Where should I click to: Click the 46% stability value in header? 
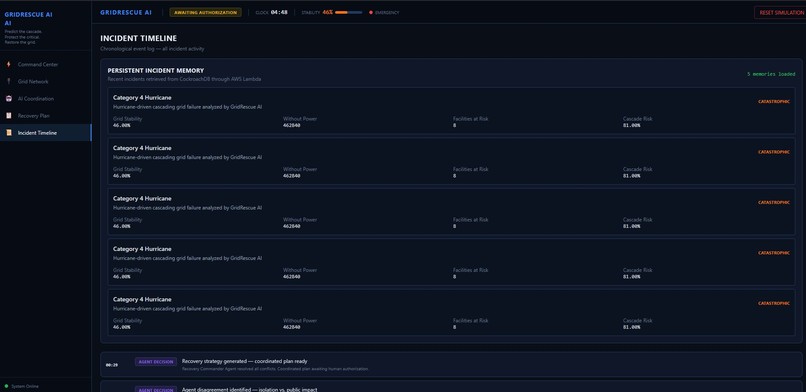[x=327, y=12]
